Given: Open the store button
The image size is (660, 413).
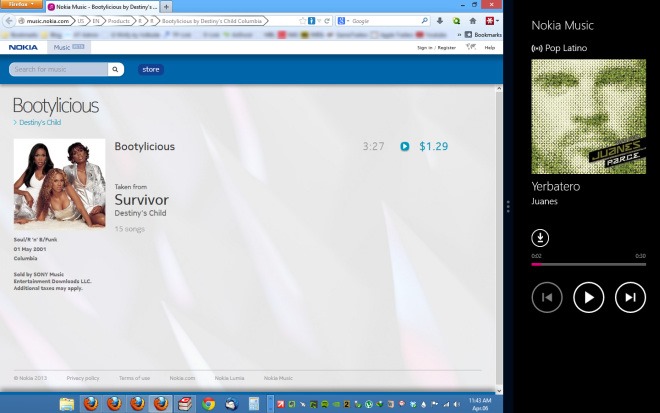Looking at the screenshot, I should click(x=151, y=69).
